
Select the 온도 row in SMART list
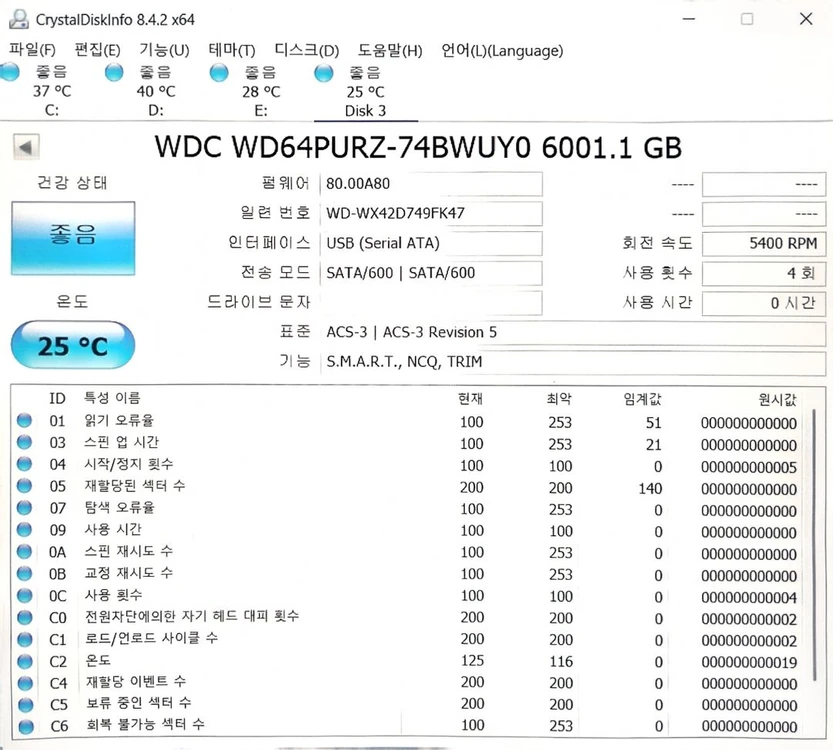tap(408, 661)
